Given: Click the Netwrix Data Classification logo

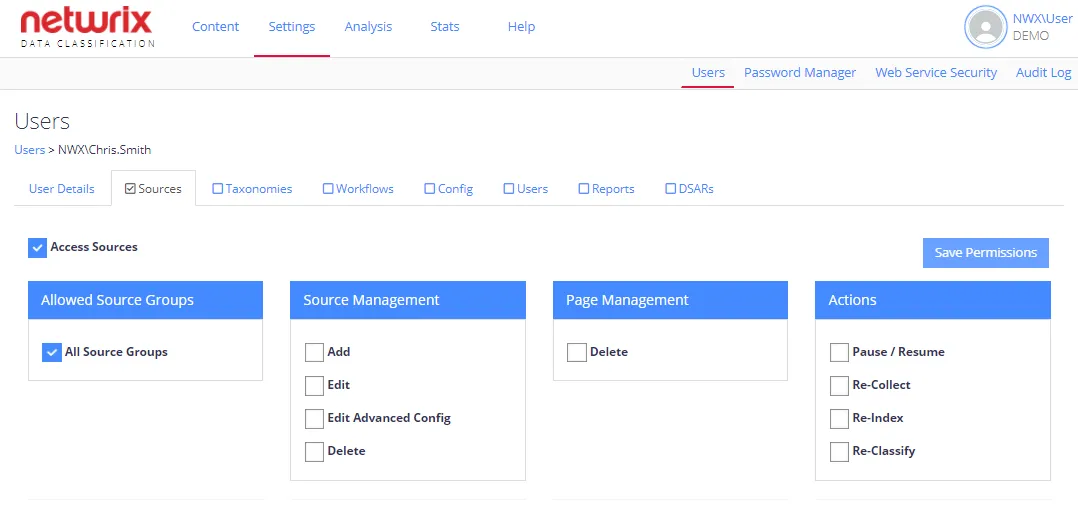Looking at the screenshot, I should click(87, 28).
